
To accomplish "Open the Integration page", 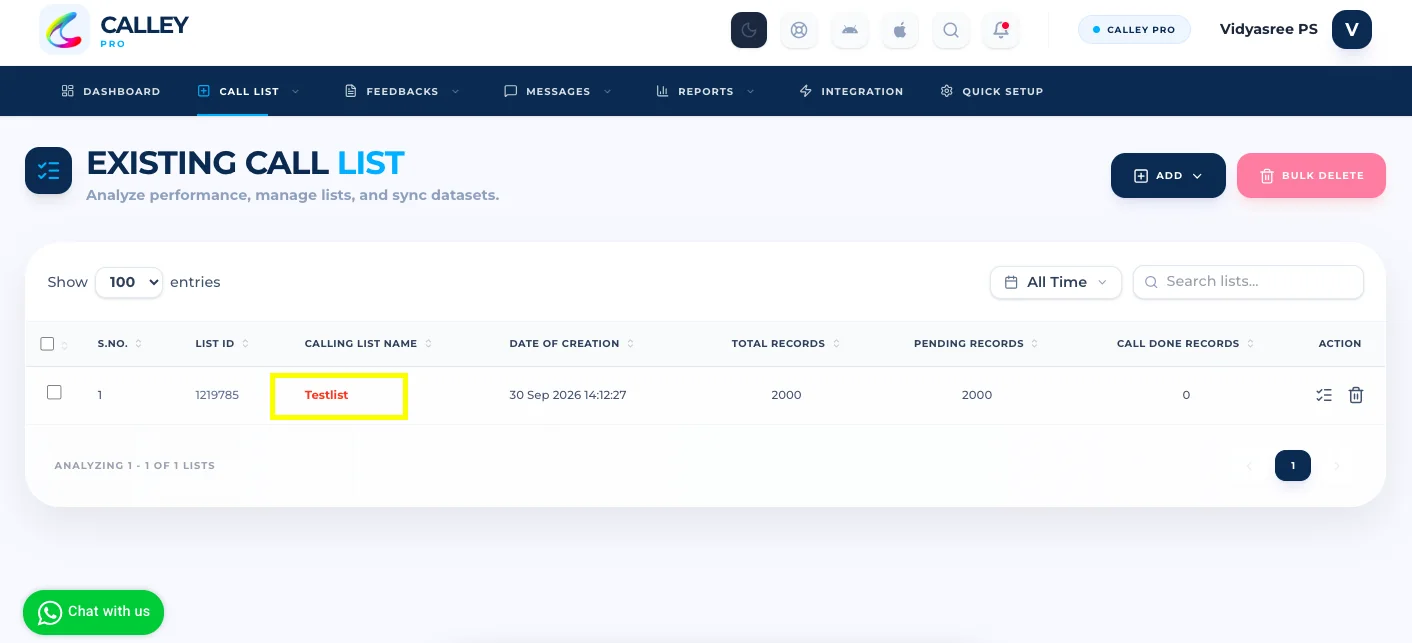I will pyautogui.click(x=851, y=91).
